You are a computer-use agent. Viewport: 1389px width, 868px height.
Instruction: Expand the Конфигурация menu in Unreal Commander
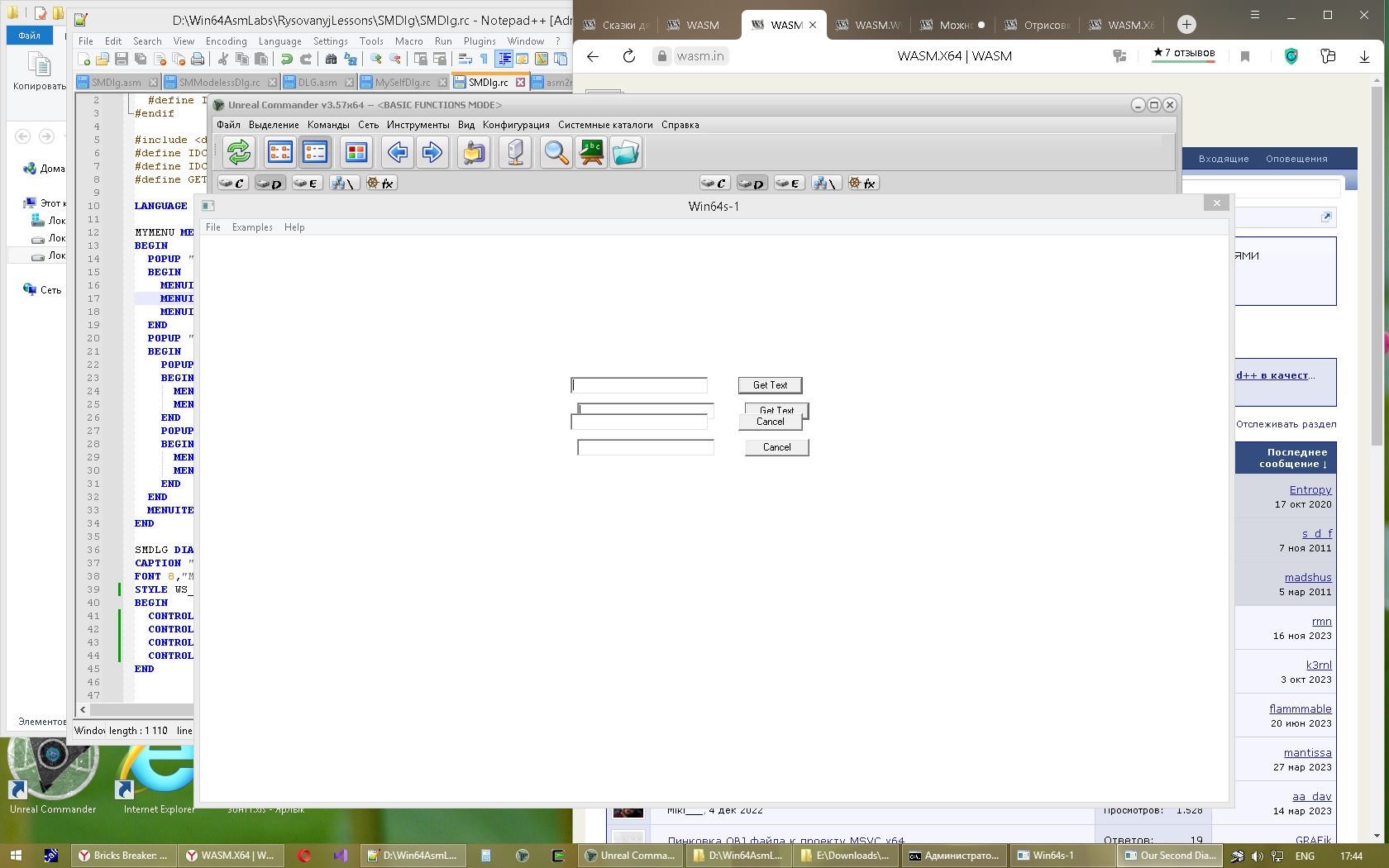(516, 125)
